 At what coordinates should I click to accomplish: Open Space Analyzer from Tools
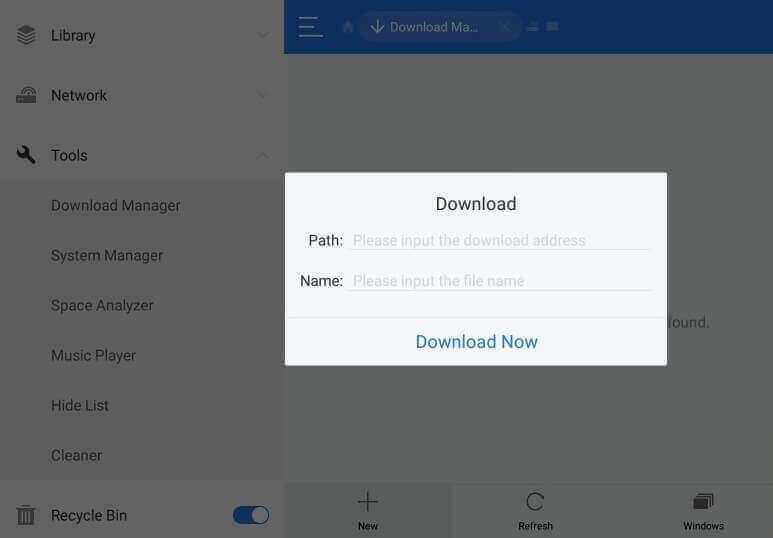point(102,305)
